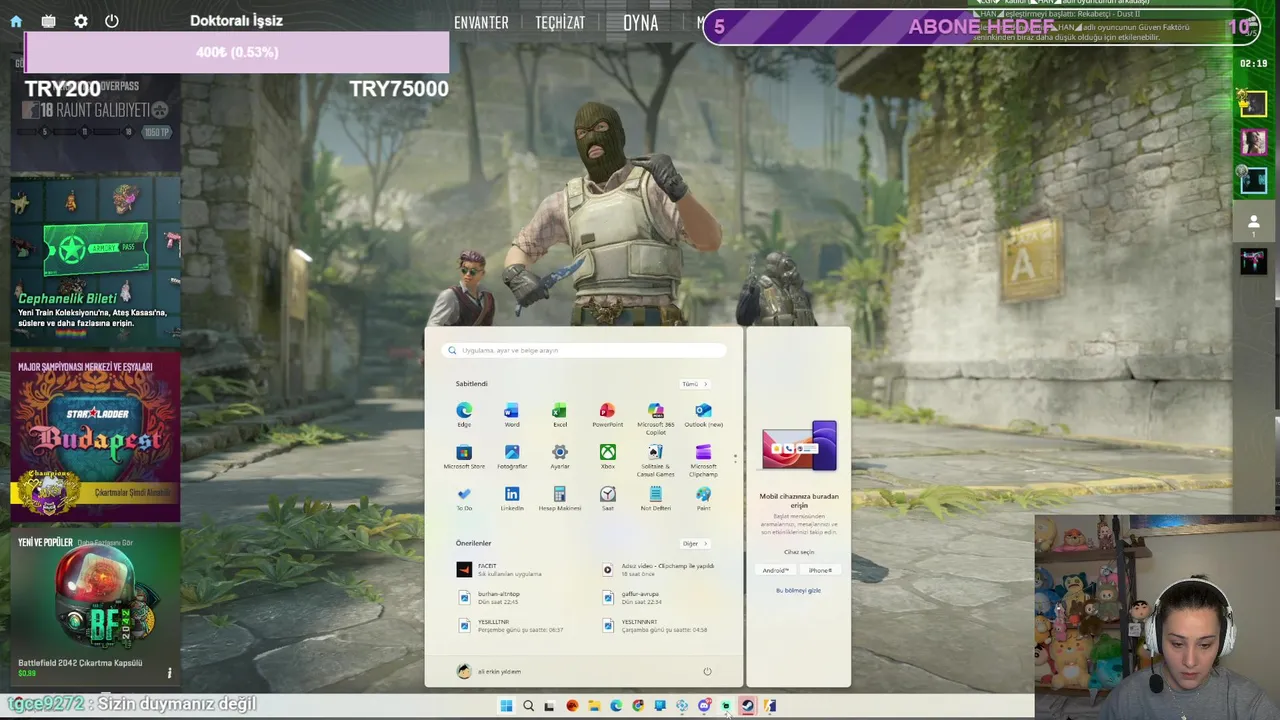Image resolution: width=1280 pixels, height=720 pixels.
Task: Open EA app on taskbar
Action: 572,706
